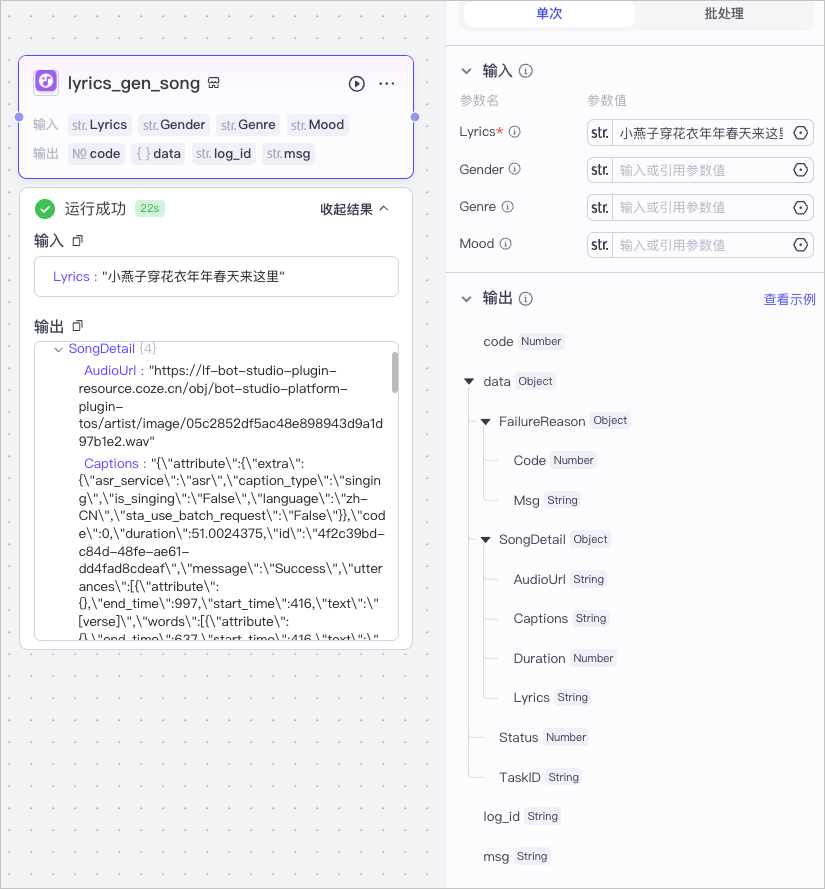This screenshot has height=889, width=825.
Task: Click the output panel vertical scrollbar
Action: [395, 372]
